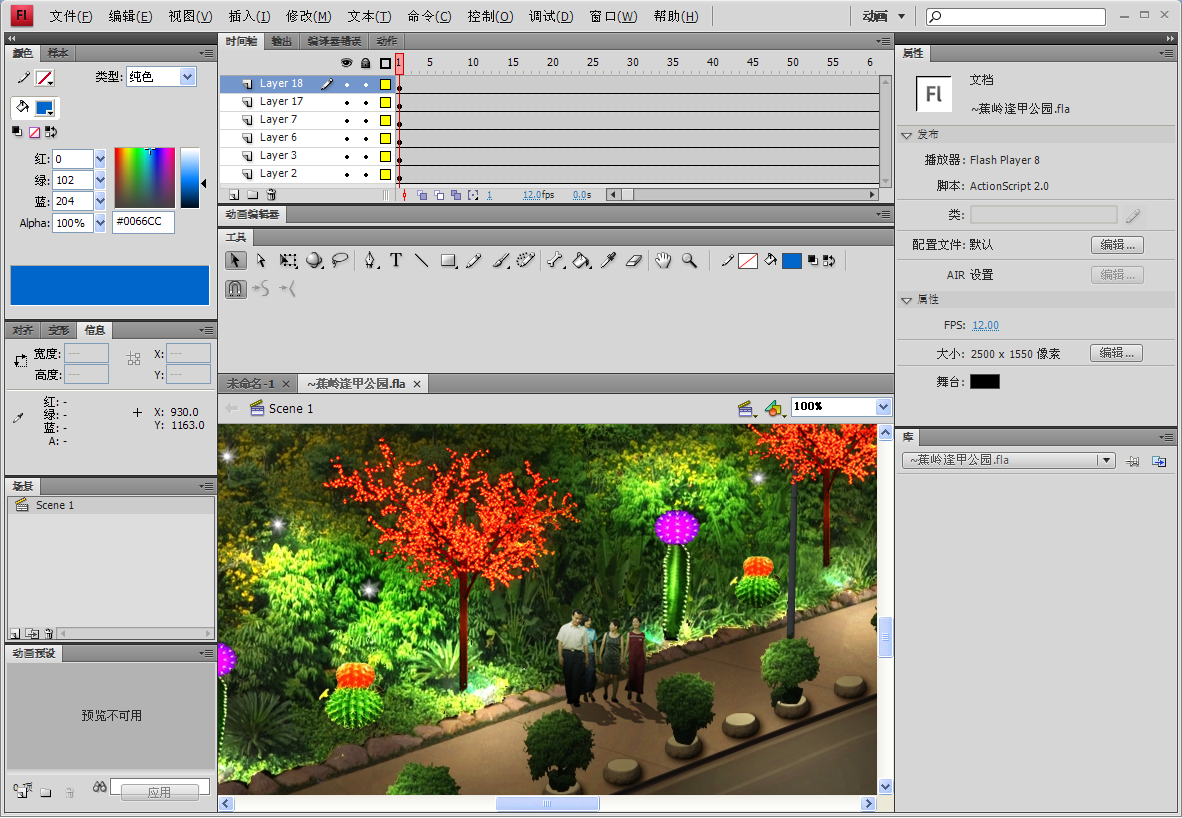Open the color type dropdown
Screen dimensions: 1182x818
click(188, 77)
